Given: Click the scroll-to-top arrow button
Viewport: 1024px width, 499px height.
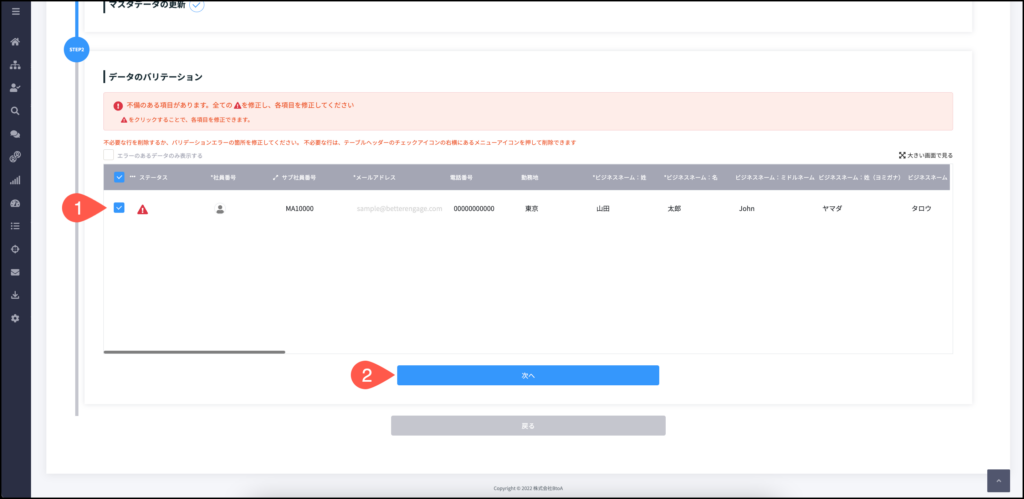Looking at the screenshot, I should [x=999, y=481].
